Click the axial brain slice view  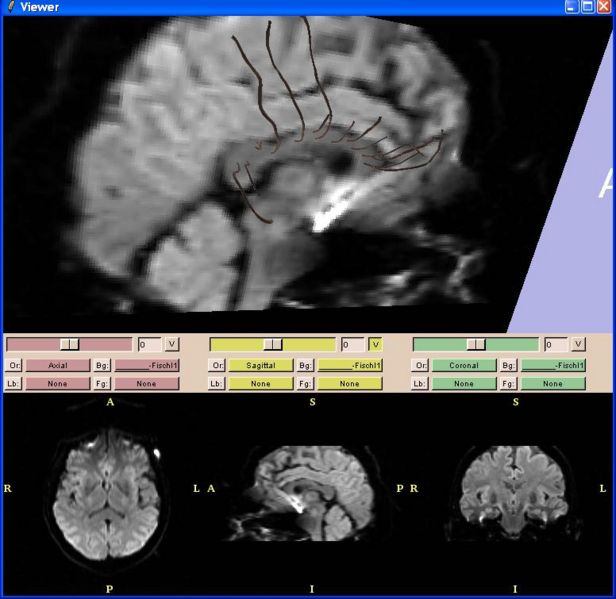pyautogui.click(x=107, y=489)
